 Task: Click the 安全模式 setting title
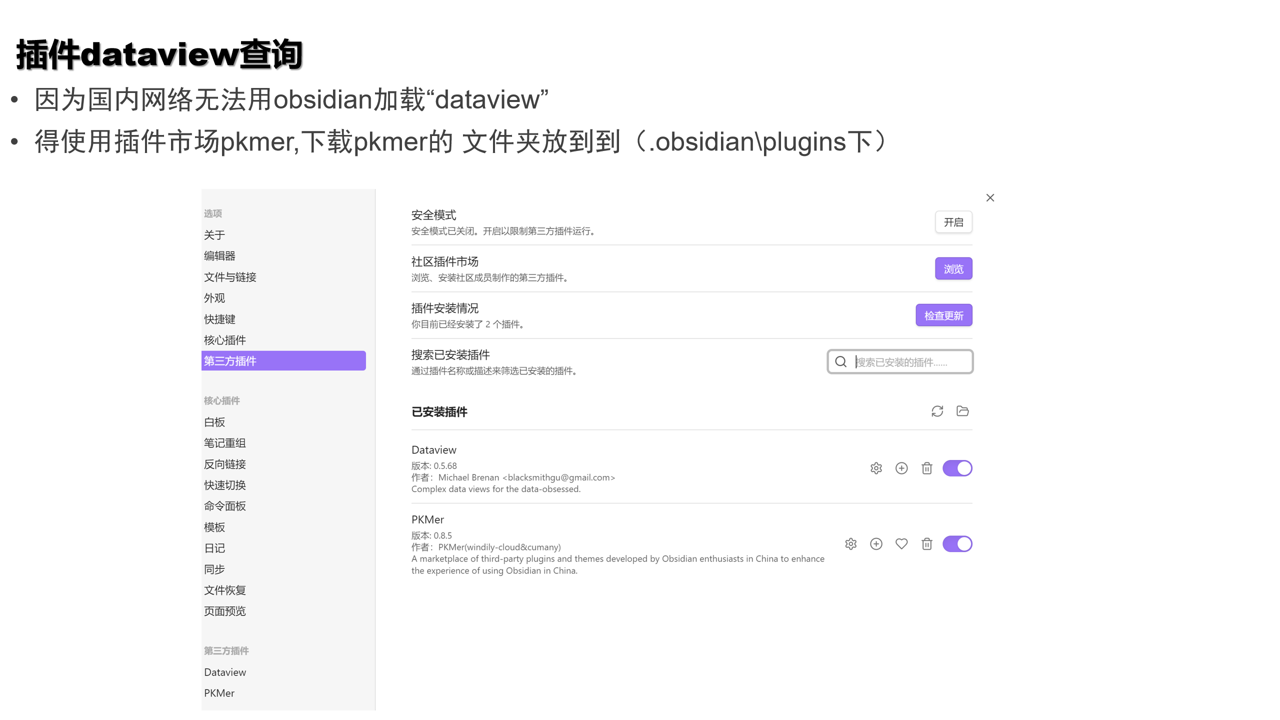click(x=434, y=215)
